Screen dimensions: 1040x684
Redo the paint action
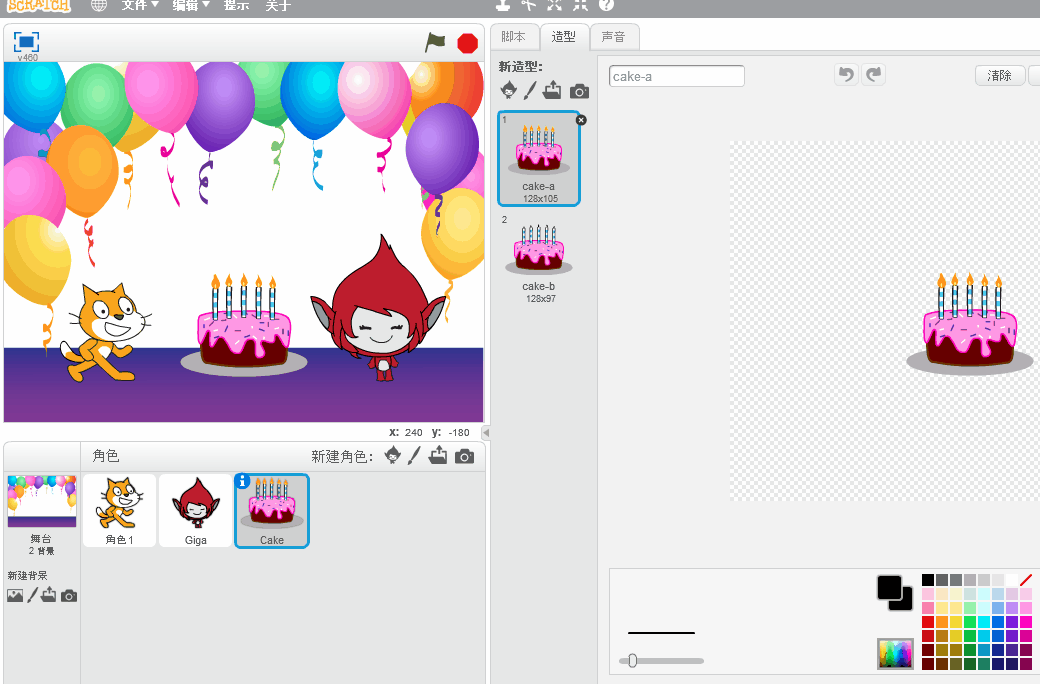874,74
